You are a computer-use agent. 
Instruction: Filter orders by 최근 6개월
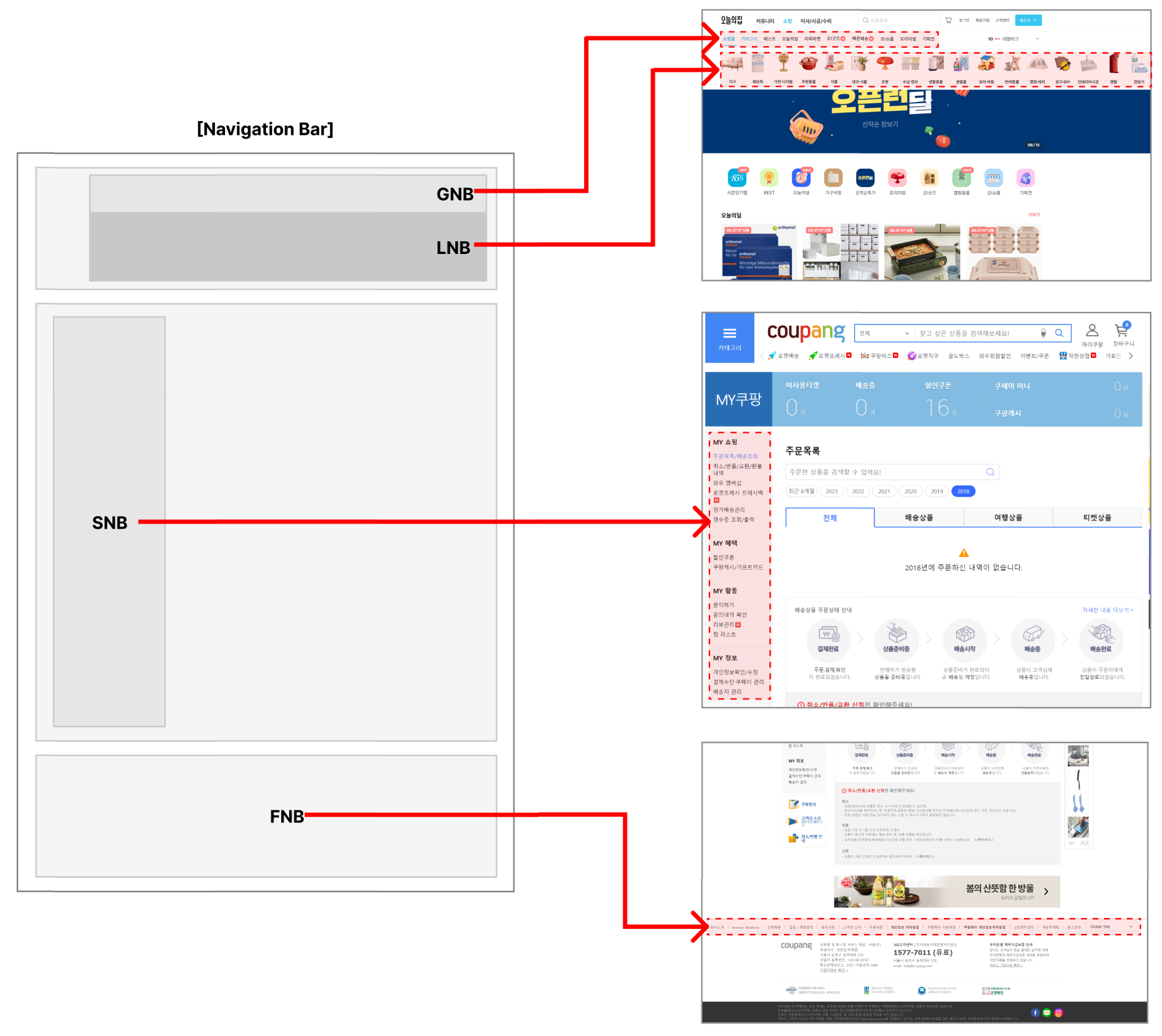pyautogui.click(x=802, y=491)
